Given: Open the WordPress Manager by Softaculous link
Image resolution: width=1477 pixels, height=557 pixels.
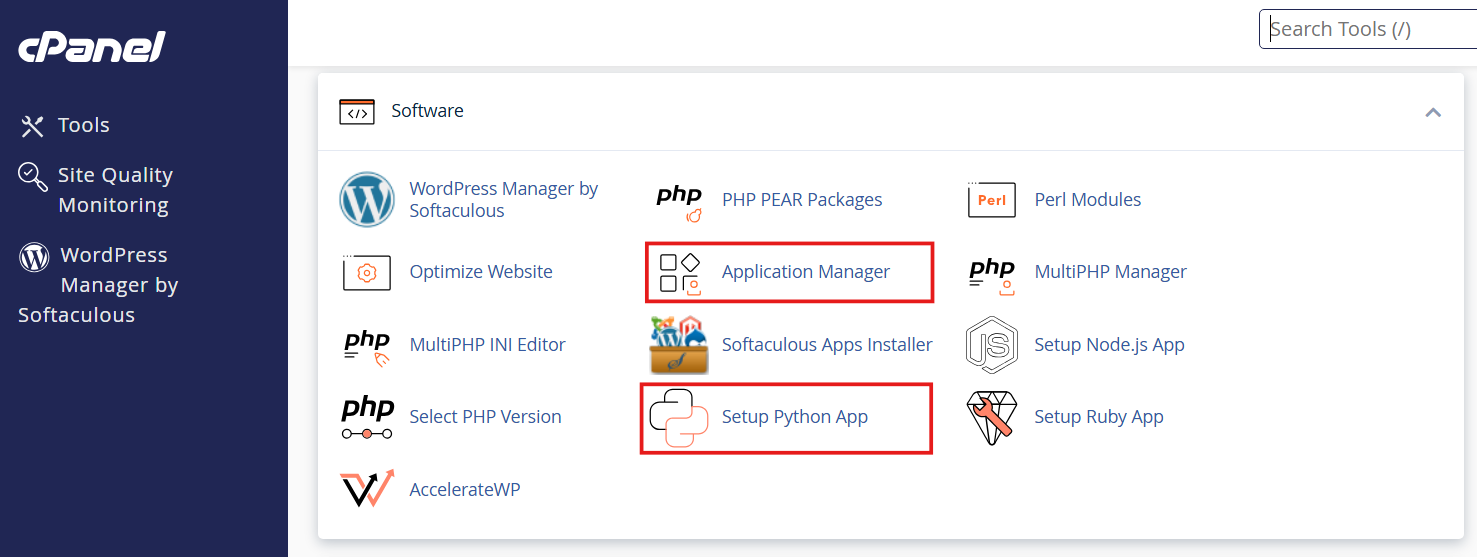Looking at the screenshot, I should coord(503,199).
